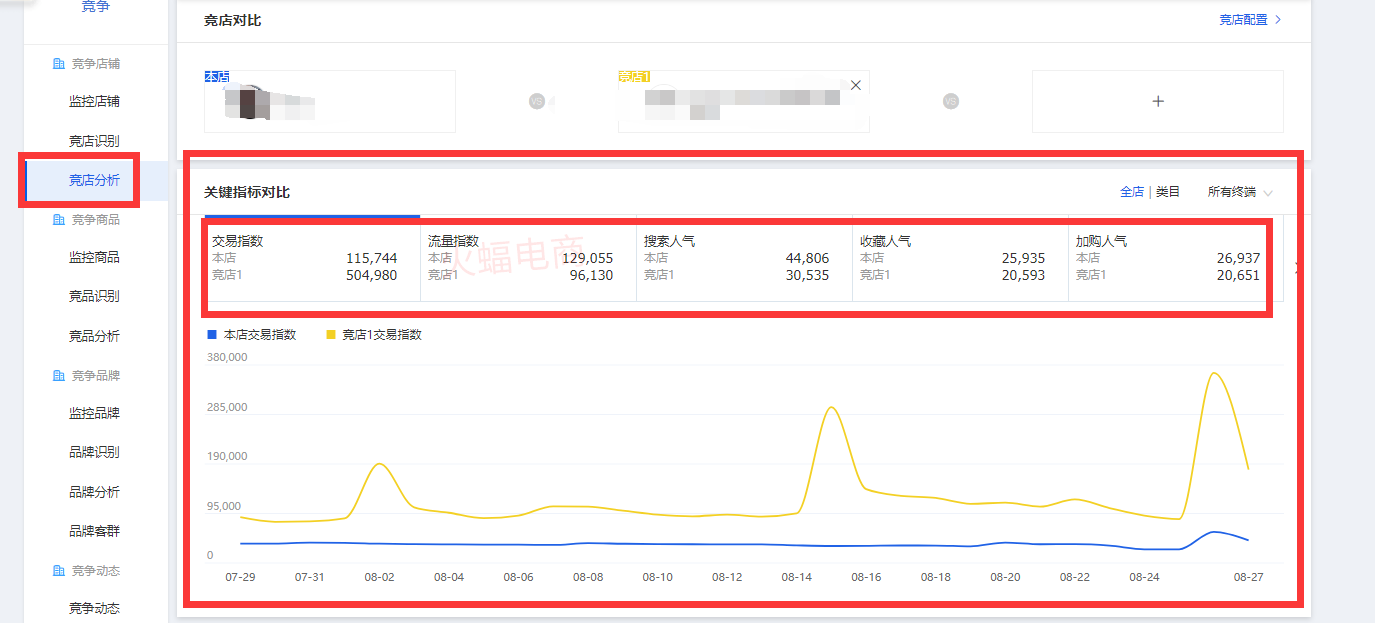The image size is (1375, 623).
Task: Select 监控品牌 menu item
Action: click(94, 414)
